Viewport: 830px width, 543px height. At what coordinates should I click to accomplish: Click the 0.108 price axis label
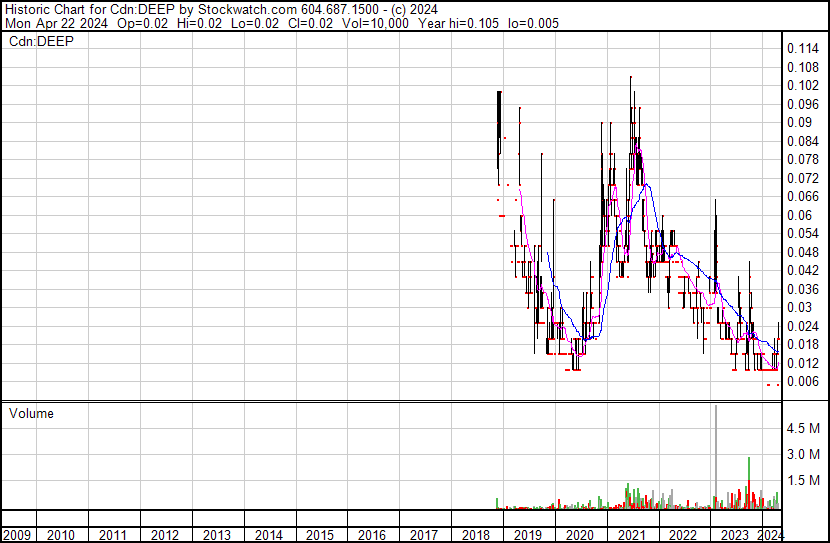coord(803,67)
